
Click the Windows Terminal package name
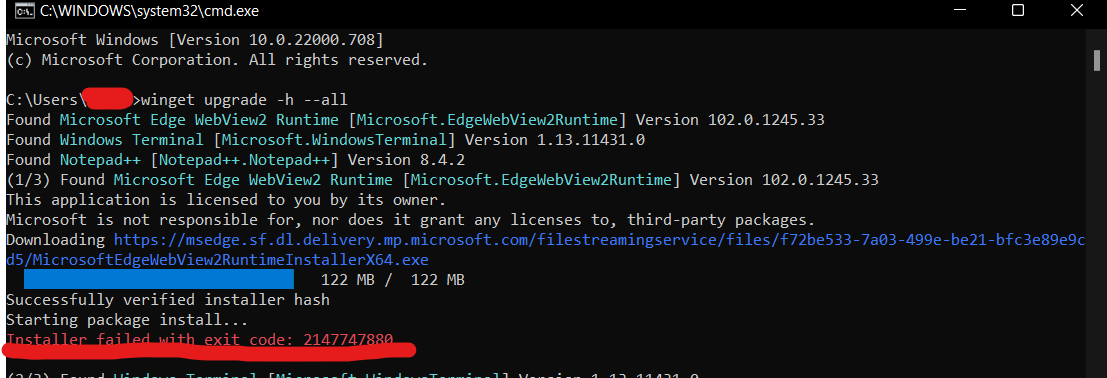(x=132, y=140)
